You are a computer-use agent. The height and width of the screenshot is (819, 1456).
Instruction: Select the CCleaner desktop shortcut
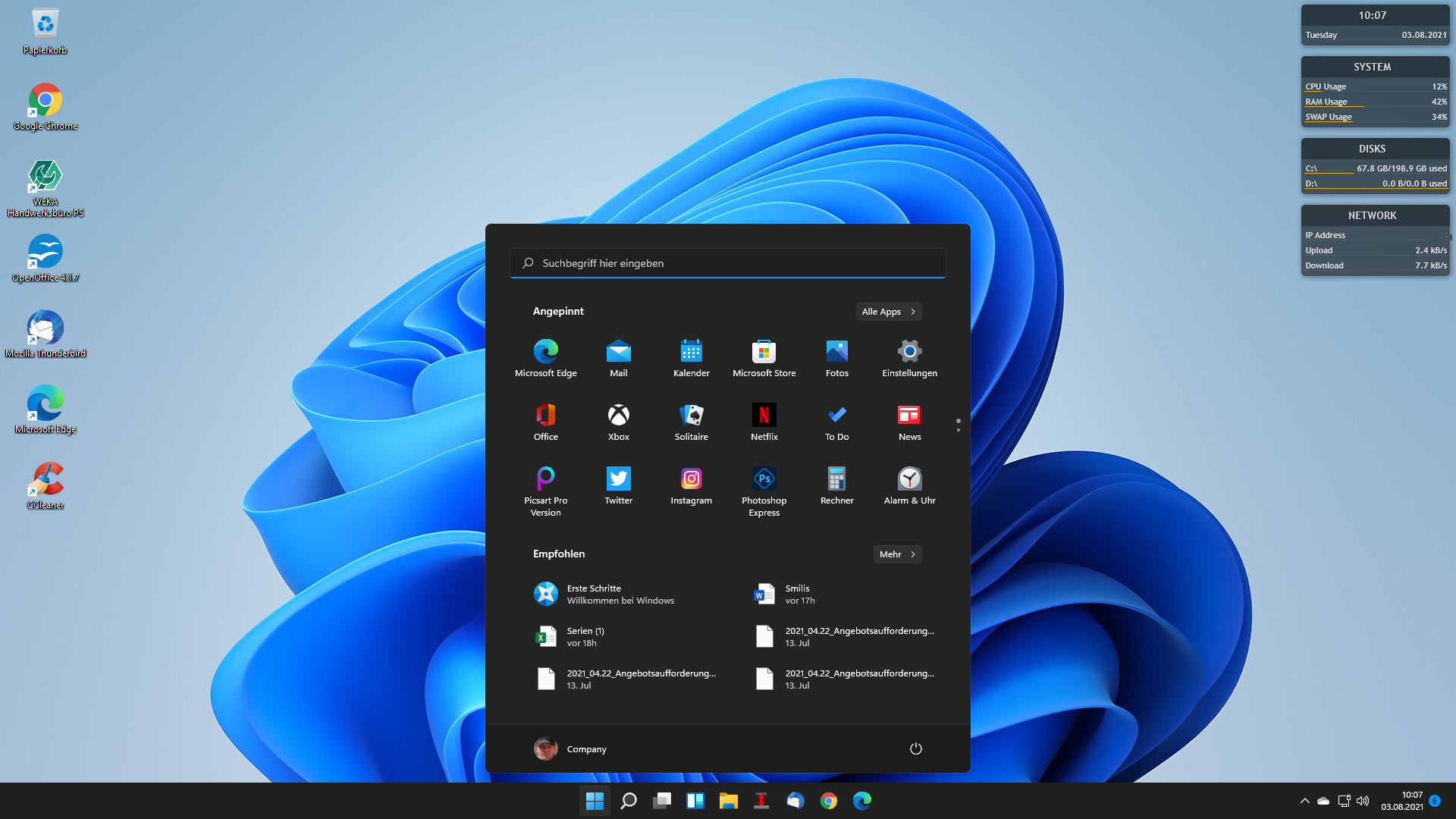45,486
